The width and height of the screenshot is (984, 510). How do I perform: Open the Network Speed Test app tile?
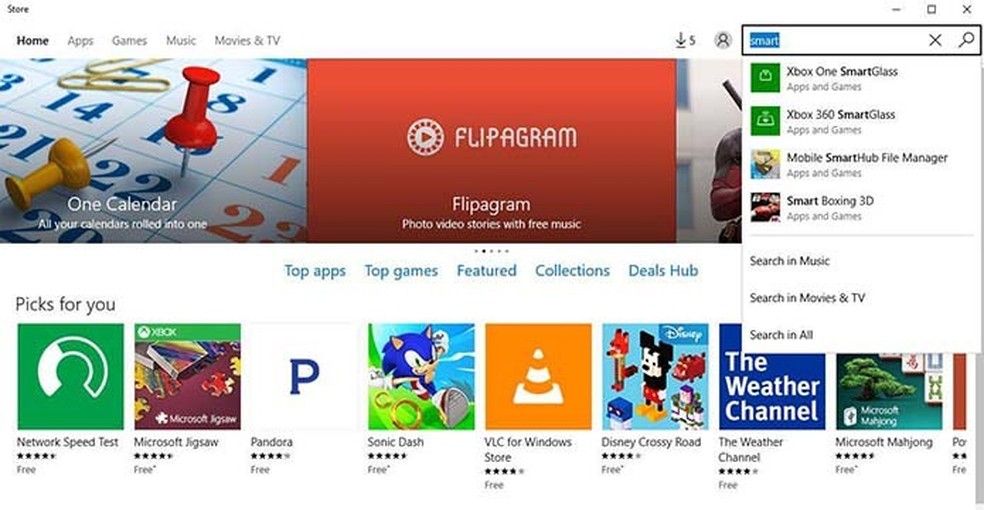point(70,398)
